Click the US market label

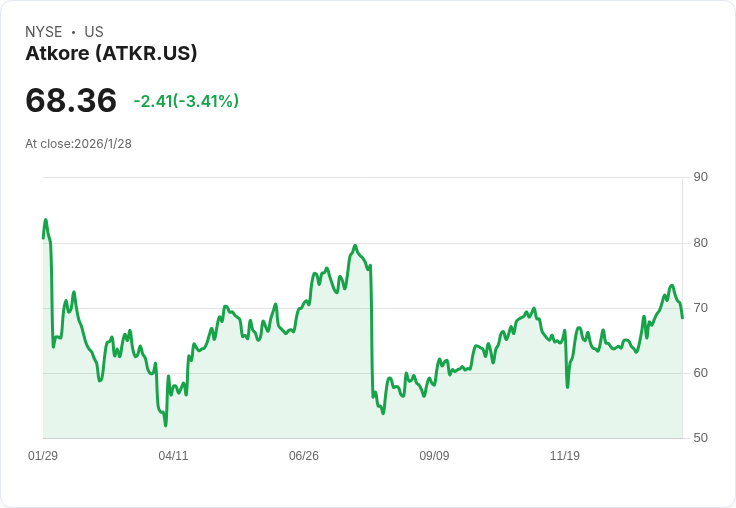pyautogui.click(x=94, y=32)
